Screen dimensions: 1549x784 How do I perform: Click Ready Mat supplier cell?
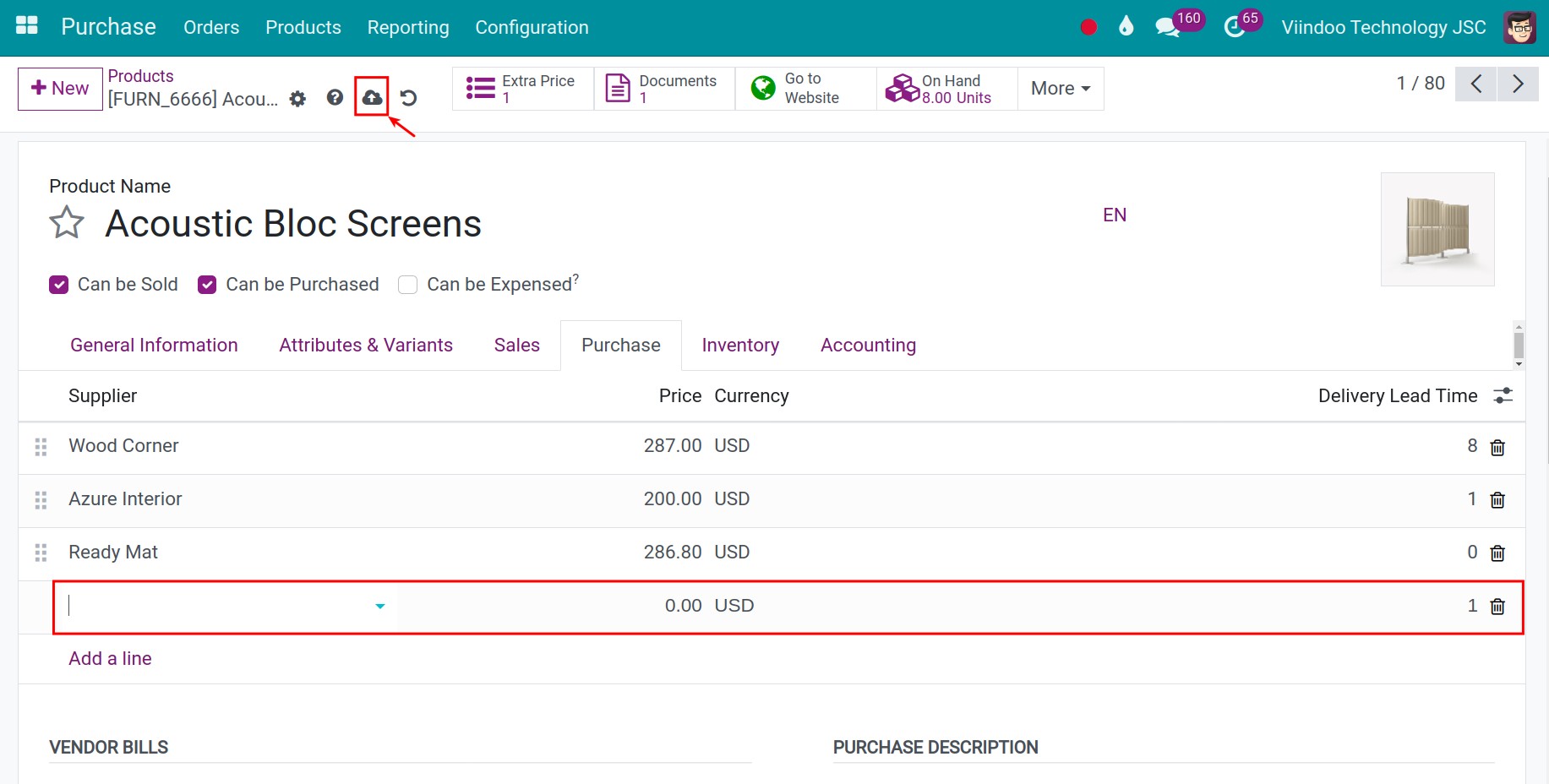click(x=113, y=552)
